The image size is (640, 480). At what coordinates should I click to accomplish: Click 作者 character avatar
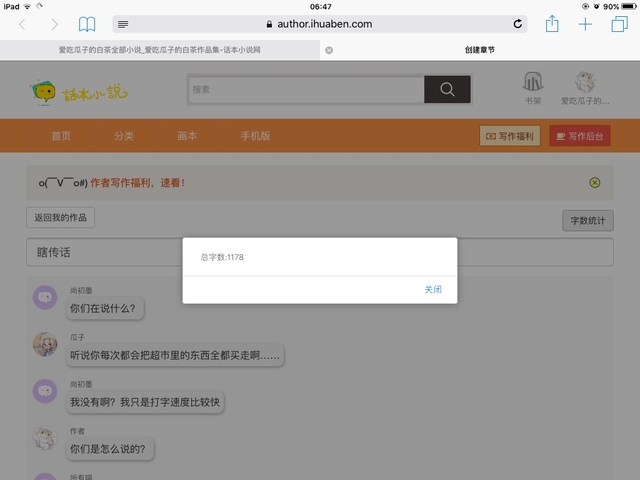tap(45, 438)
